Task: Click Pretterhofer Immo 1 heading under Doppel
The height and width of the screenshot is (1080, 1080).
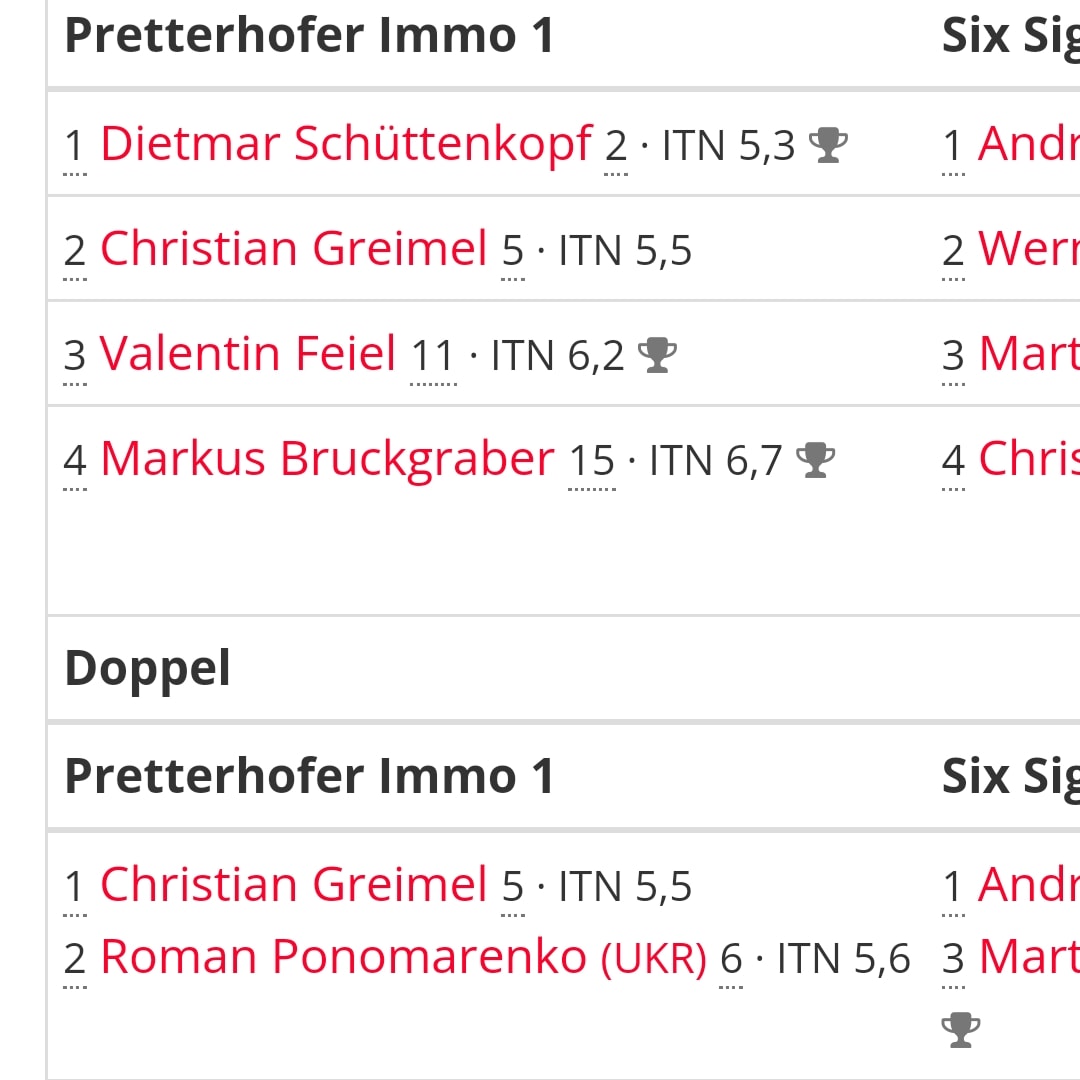Action: [309, 776]
